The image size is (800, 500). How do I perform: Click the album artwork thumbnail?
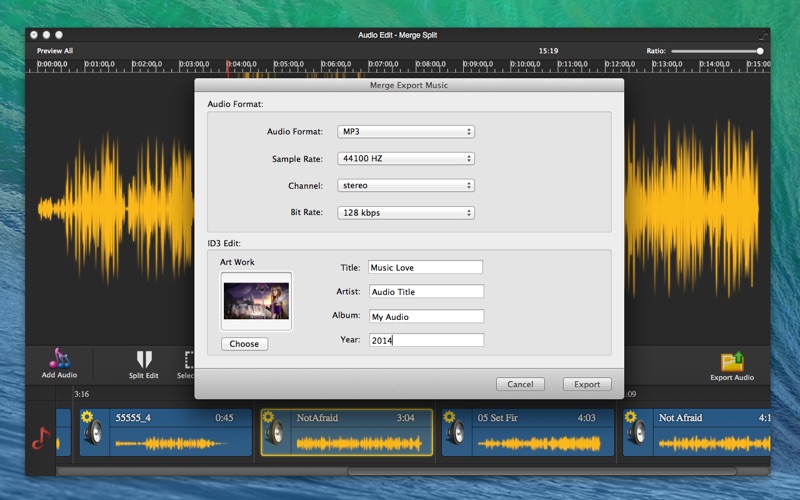[256, 301]
